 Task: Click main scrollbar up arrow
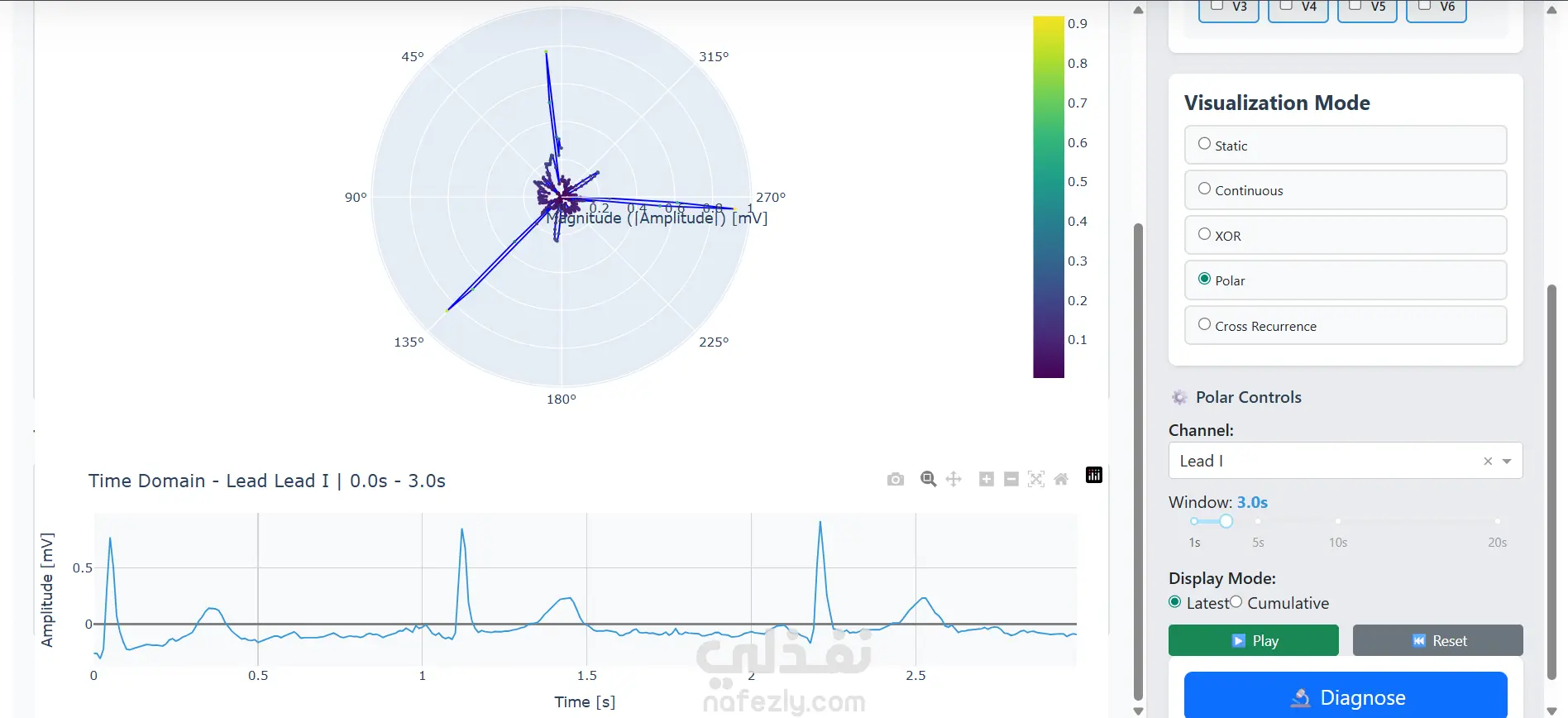(x=1138, y=10)
